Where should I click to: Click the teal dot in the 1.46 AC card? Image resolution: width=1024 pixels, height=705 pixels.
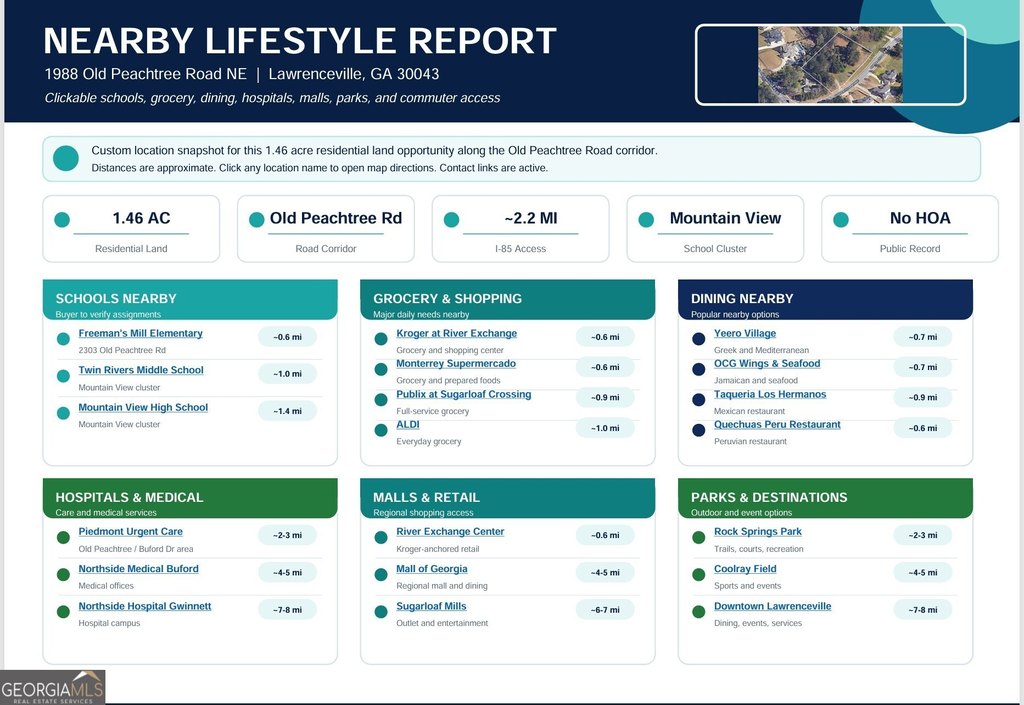[62, 220]
